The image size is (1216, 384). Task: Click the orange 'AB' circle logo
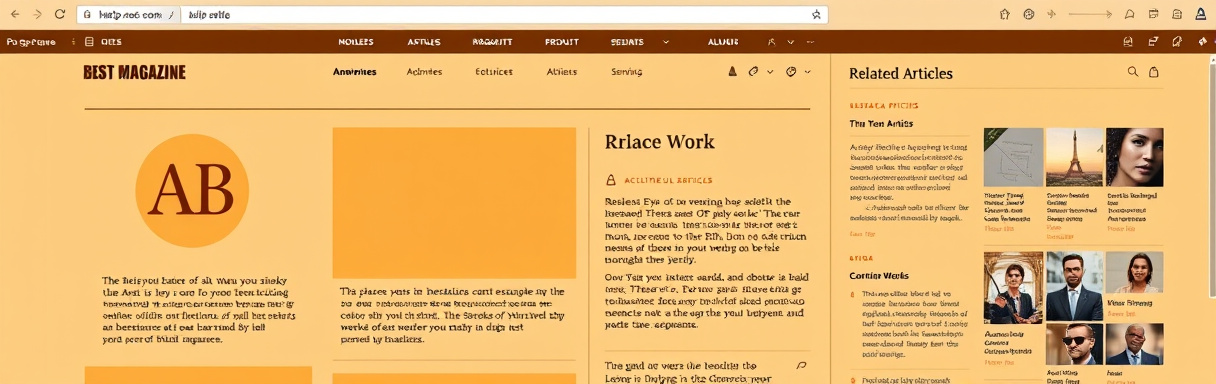191,190
